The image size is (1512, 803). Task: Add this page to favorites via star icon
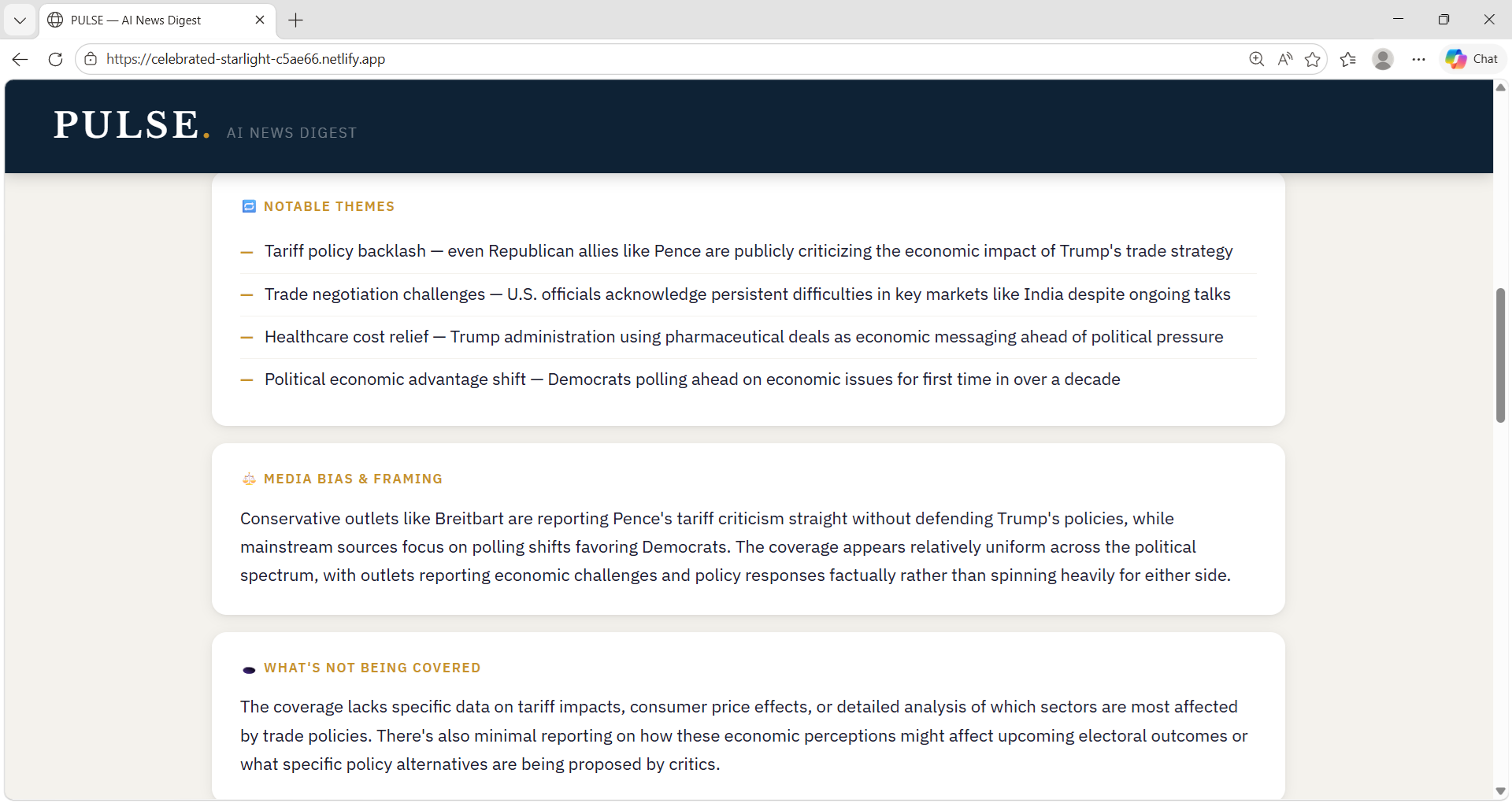[1314, 59]
